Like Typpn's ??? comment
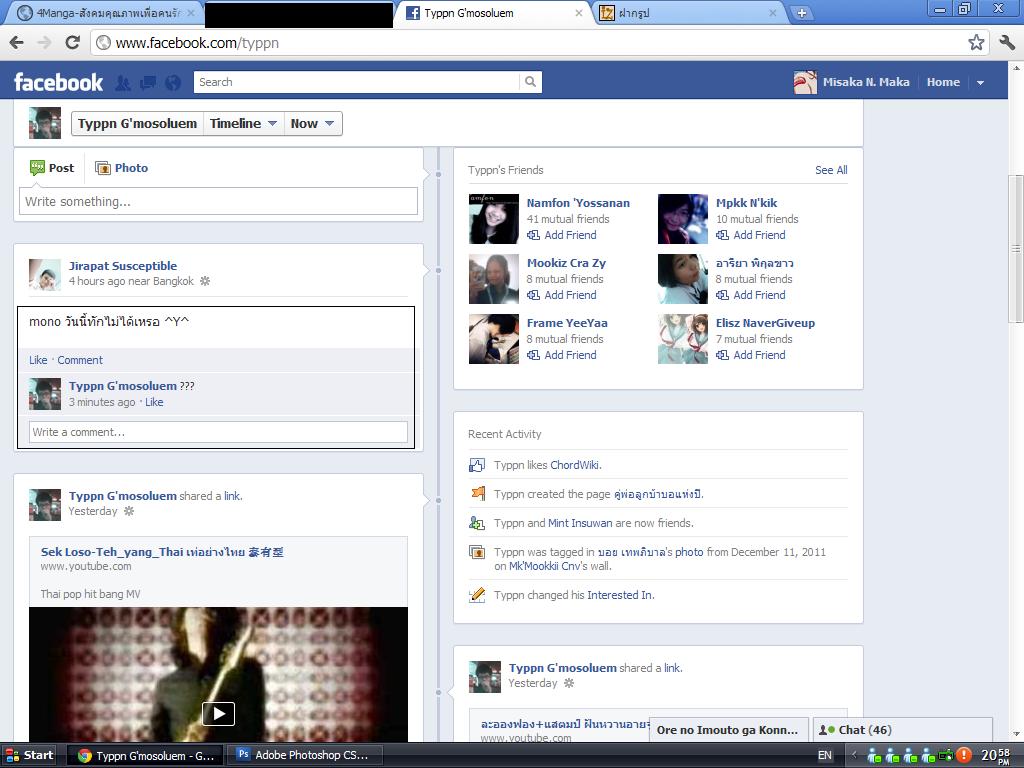 tap(154, 402)
